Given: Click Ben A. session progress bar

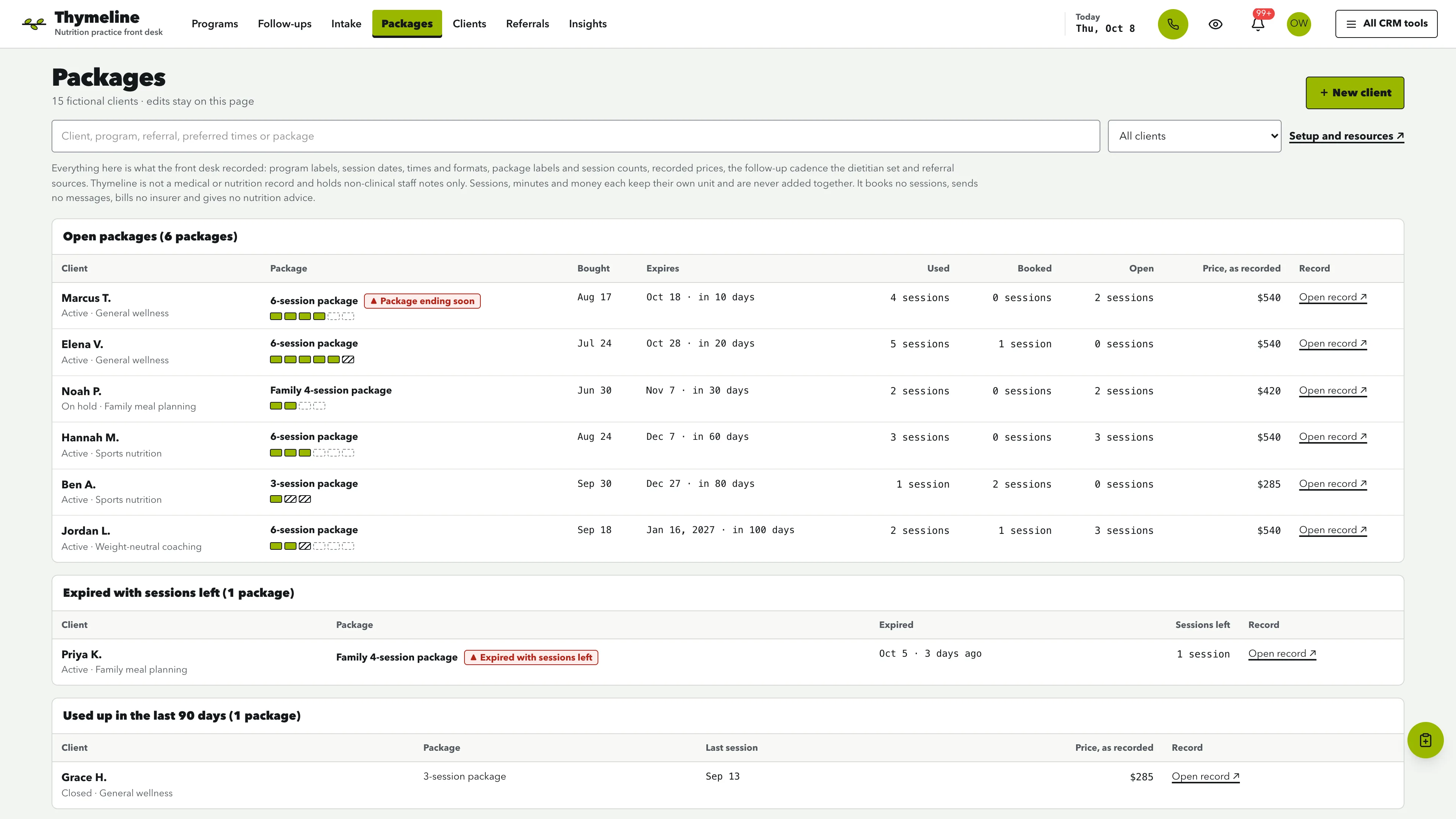Looking at the screenshot, I should pyautogui.click(x=290, y=499).
